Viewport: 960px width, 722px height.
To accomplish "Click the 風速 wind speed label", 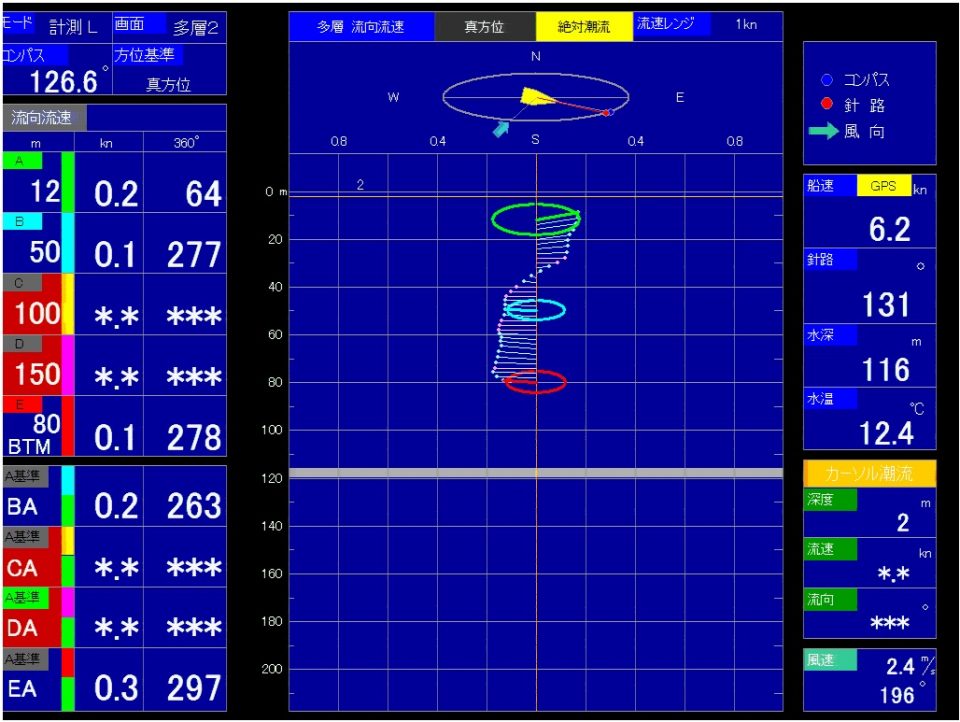I will [830, 660].
